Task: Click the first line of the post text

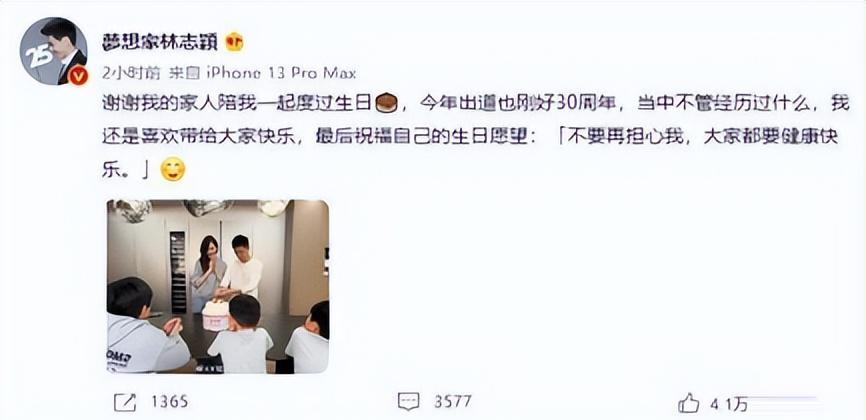Action: pos(476,104)
